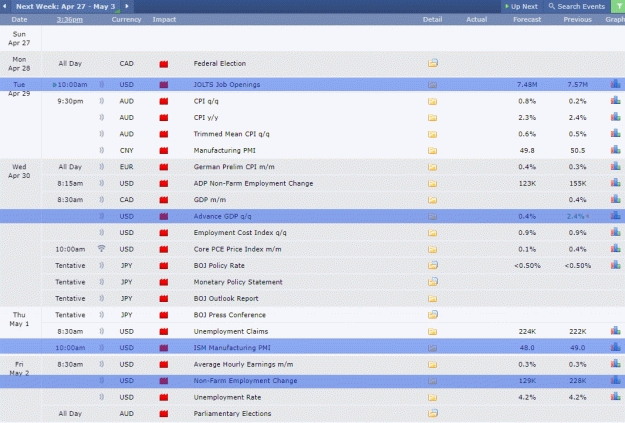Toggle alert for Unemployment Rate

click(102, 397)
